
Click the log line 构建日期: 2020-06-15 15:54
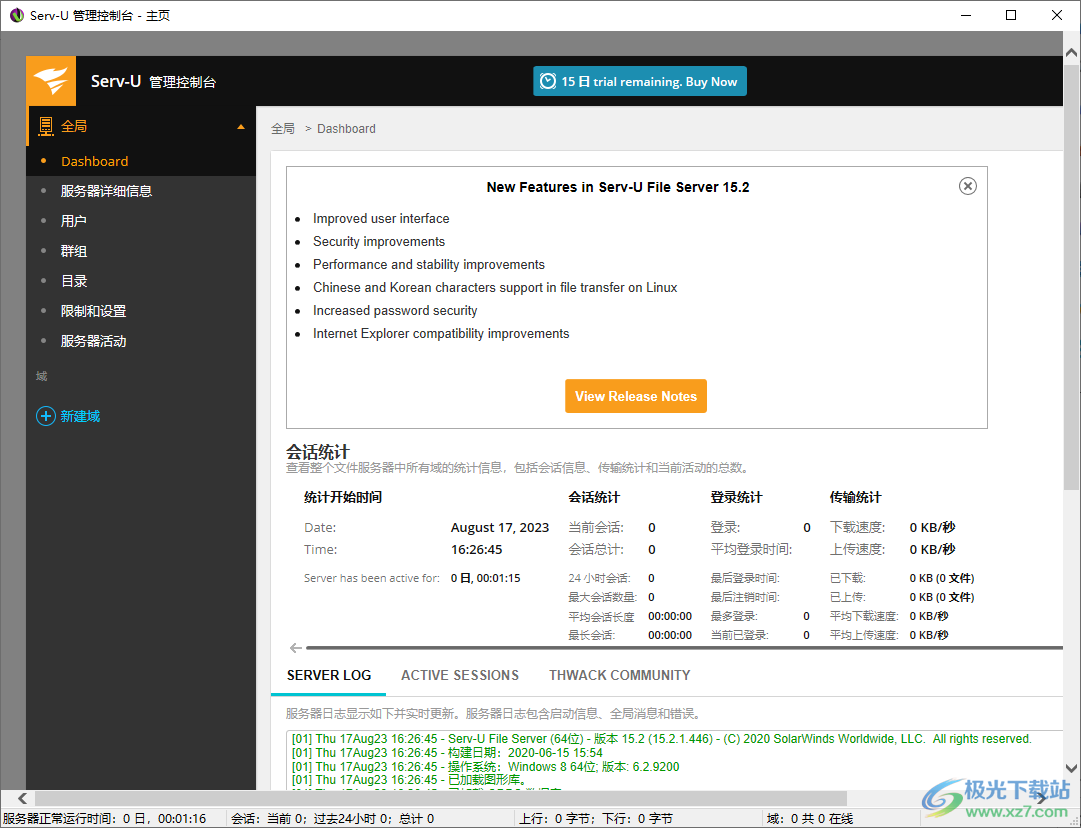pyautogui.click(x=447, y=753)
